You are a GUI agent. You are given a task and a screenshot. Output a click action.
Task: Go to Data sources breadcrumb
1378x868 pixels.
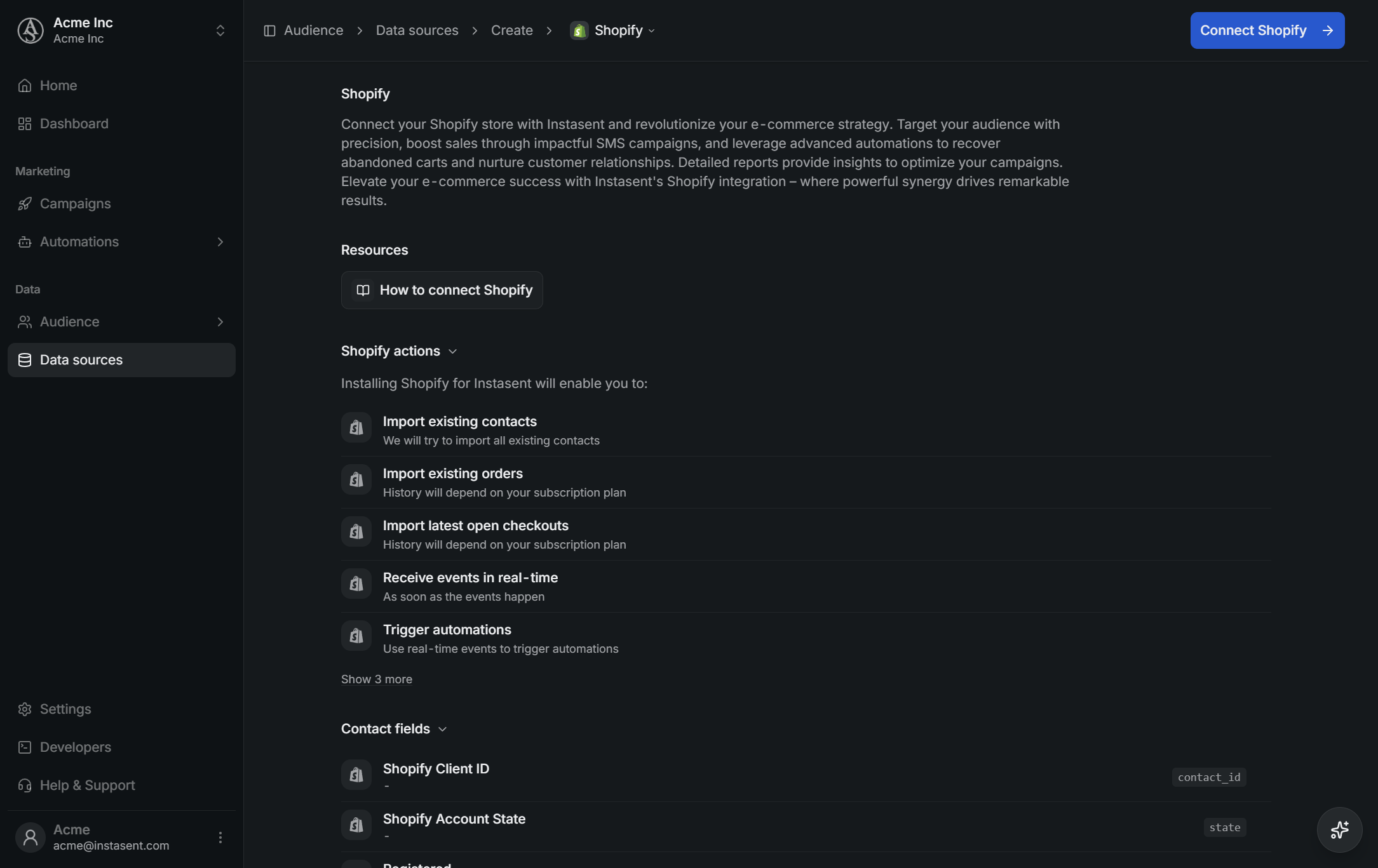pyautogui.click(x=417, y=30)
